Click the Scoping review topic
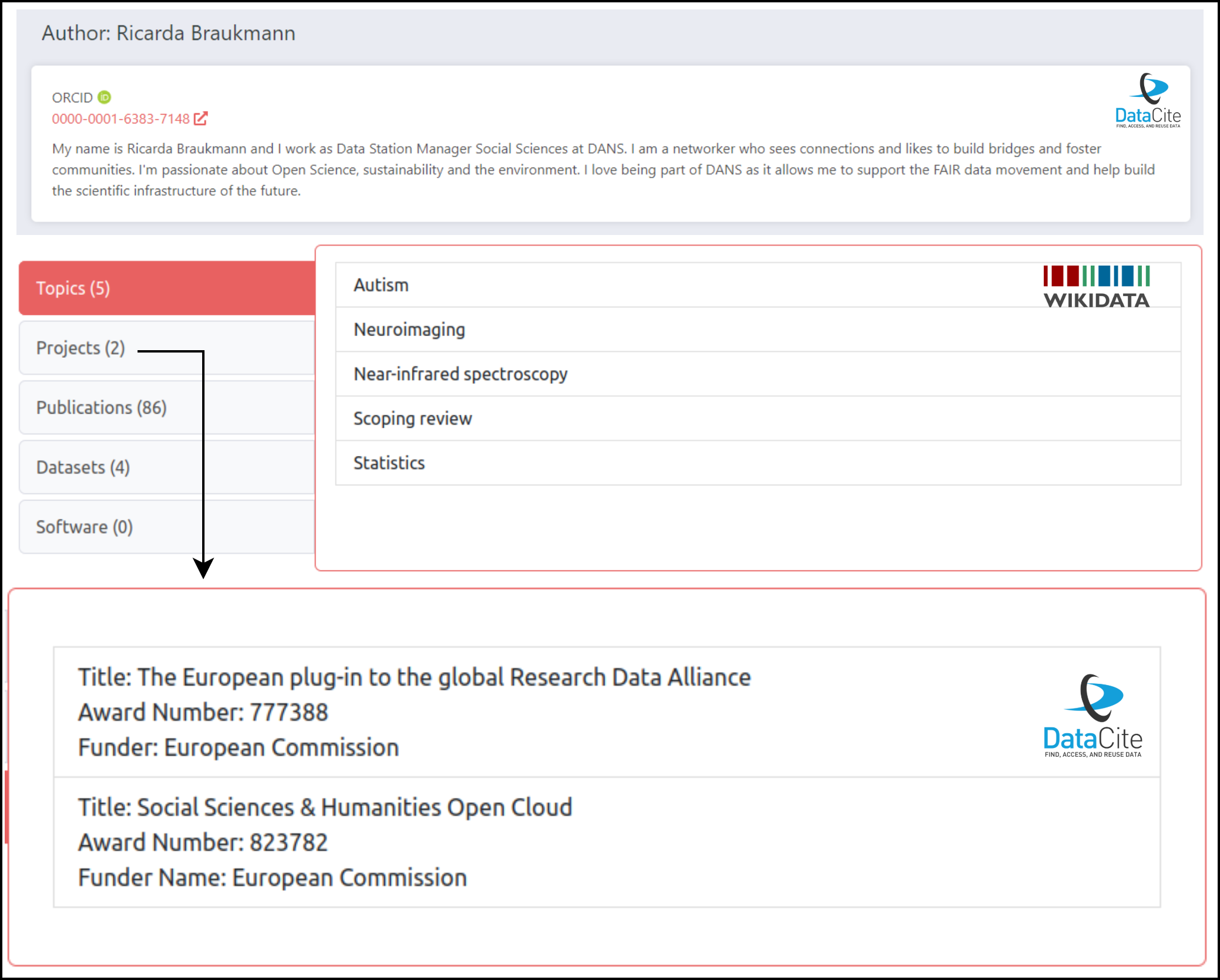This screenshot has width=1220, height=980. point(413,418)
